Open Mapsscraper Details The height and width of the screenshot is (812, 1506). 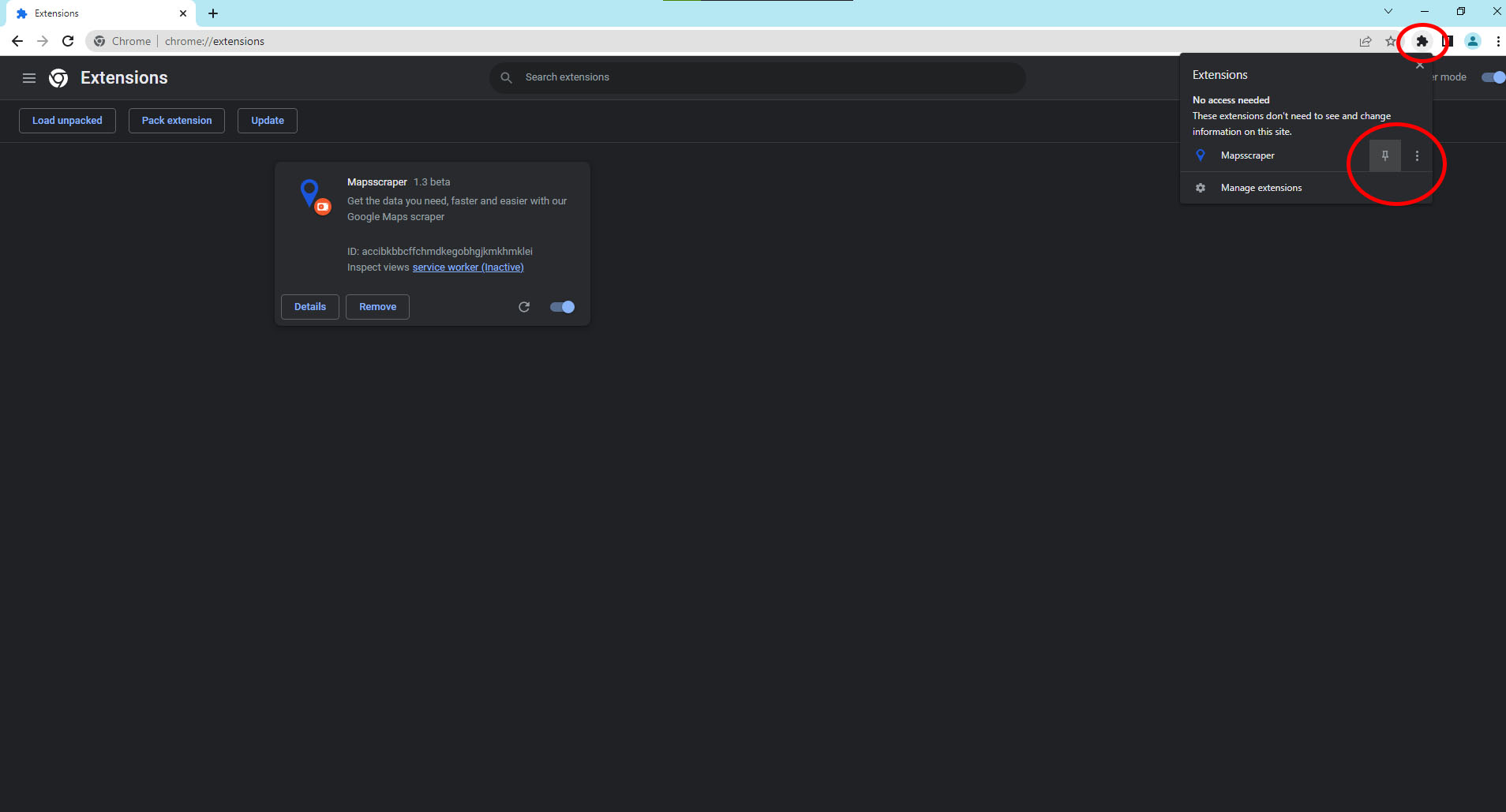pos(310,307)
